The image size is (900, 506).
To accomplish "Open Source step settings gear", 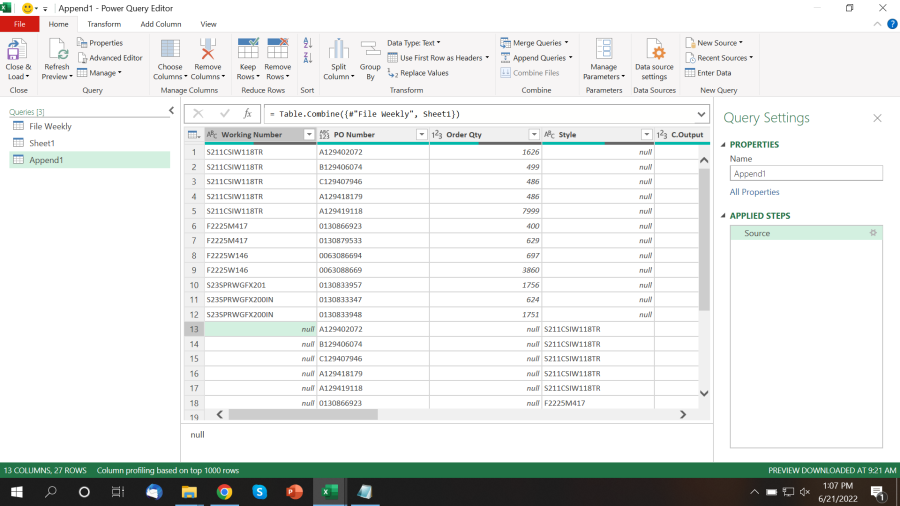I will (873, 233).
